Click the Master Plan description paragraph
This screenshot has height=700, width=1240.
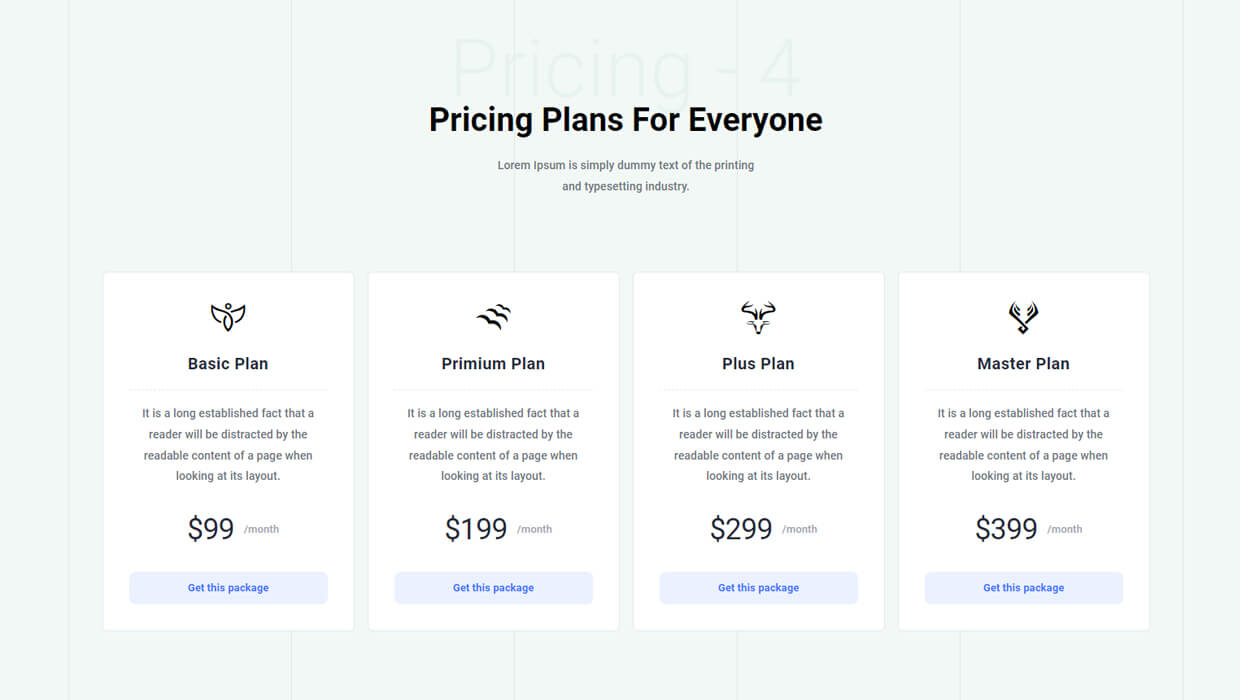point(1023,445)
